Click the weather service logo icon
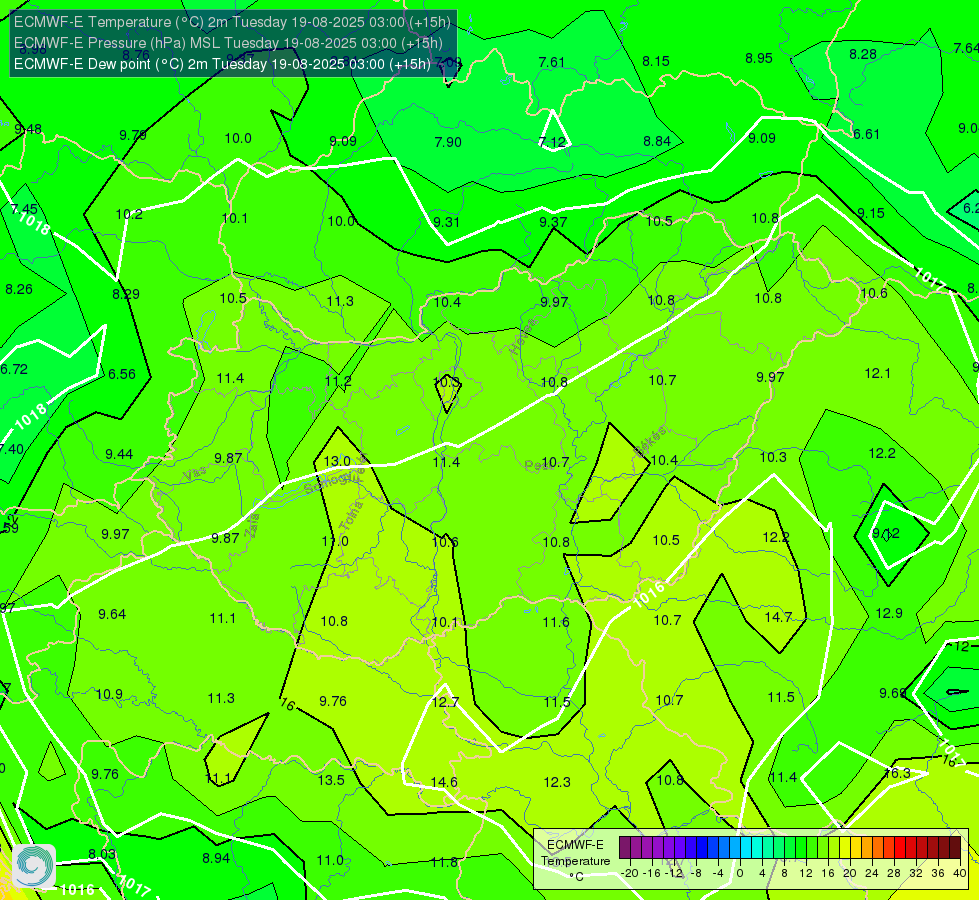The width and height of the screenshot is (979, 900). 34,866
